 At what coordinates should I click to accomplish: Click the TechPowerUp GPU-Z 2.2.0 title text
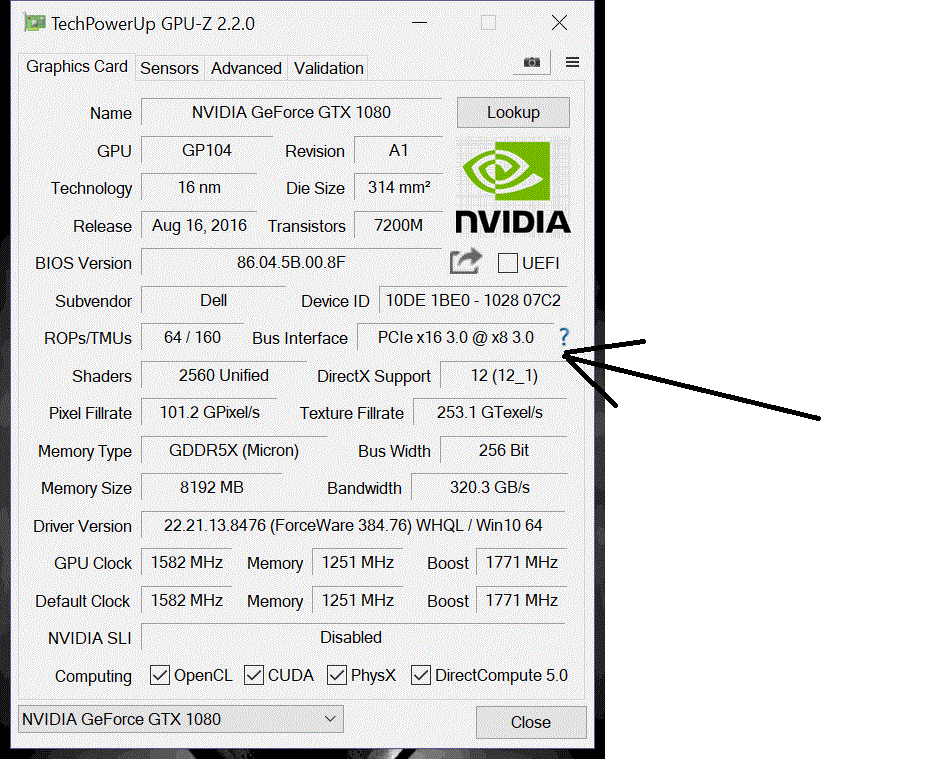(153, 24)
